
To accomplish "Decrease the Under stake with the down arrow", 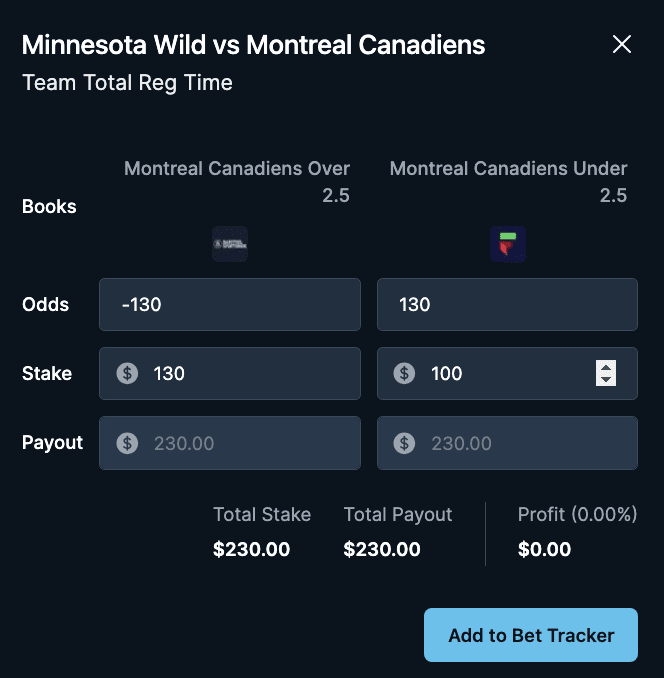I will 606,380.
